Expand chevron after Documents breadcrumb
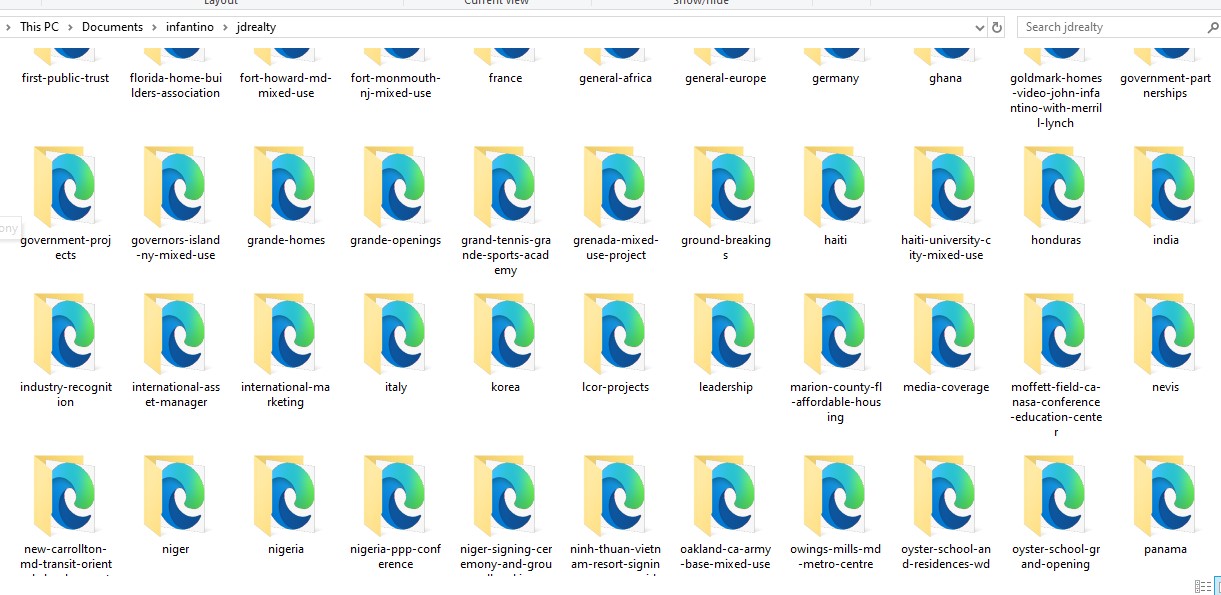This screenshot has height=595, width=1221. (154, 27)
